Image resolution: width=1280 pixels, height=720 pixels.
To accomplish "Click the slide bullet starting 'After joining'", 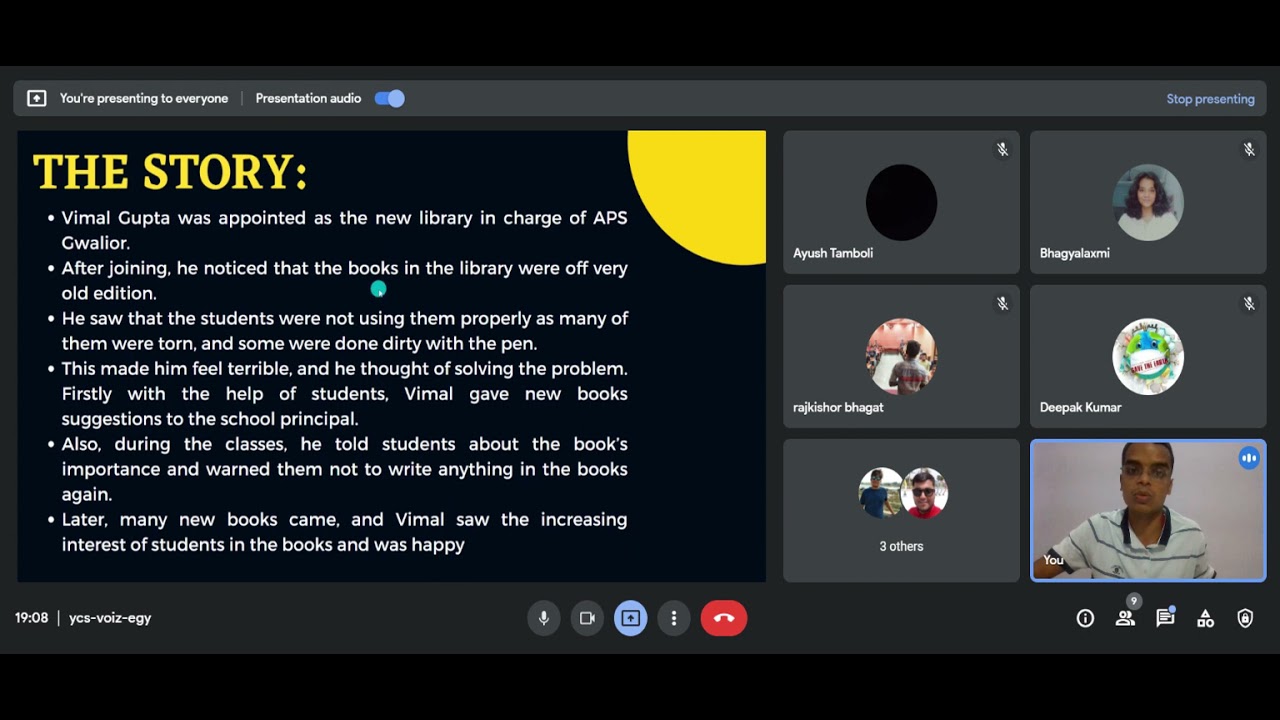I will [344, 280].
